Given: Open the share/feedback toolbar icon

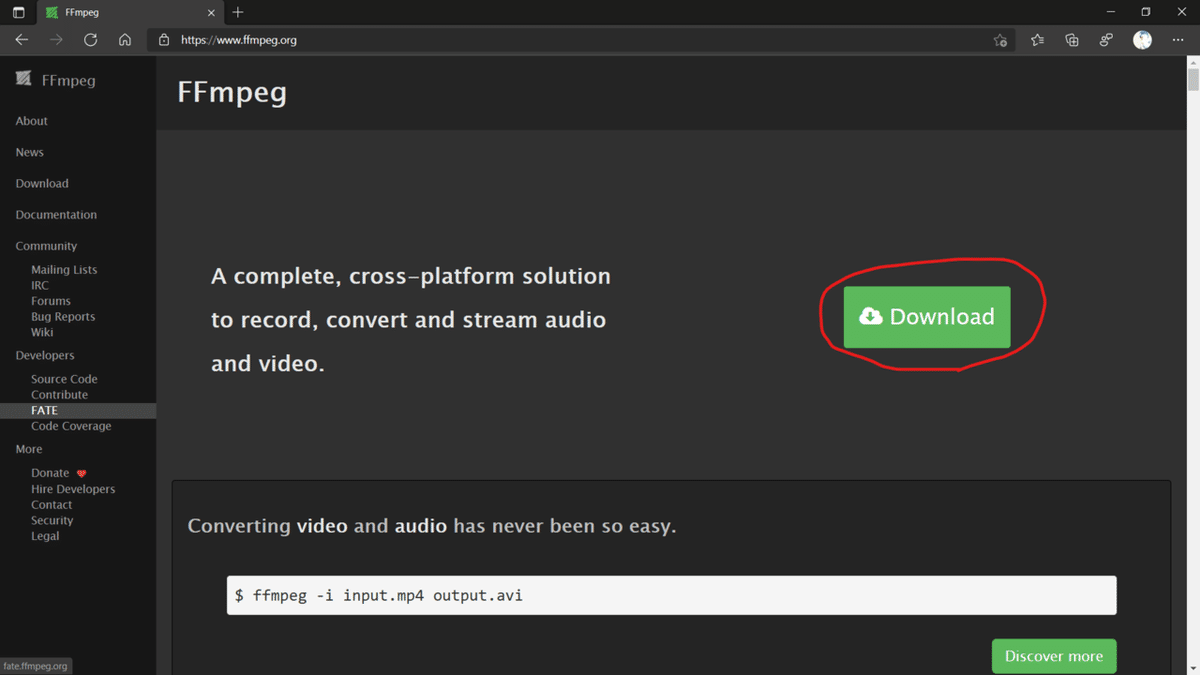Looking at the screenshot, I should click(x=1106, y=40).
